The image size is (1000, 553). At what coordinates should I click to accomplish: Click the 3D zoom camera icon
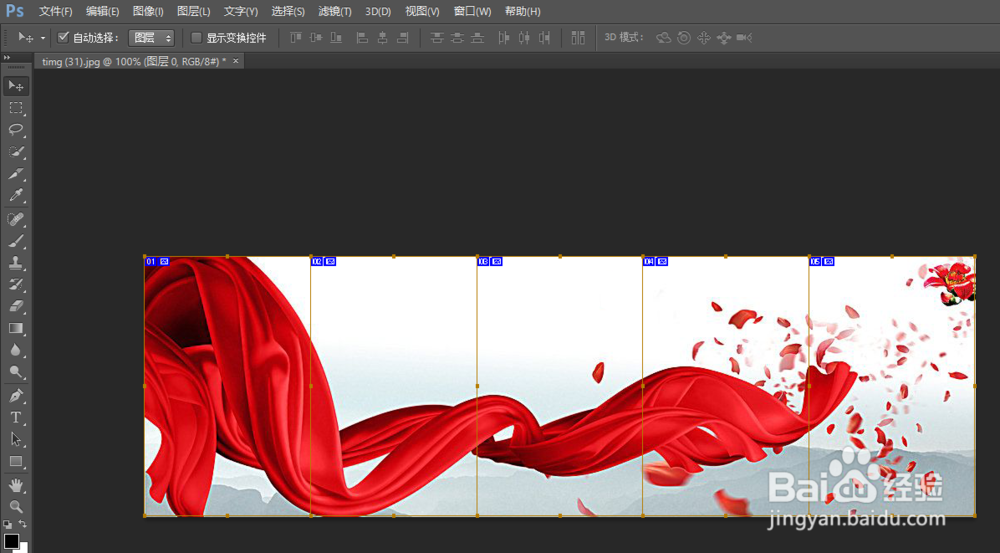pos(744,38)
